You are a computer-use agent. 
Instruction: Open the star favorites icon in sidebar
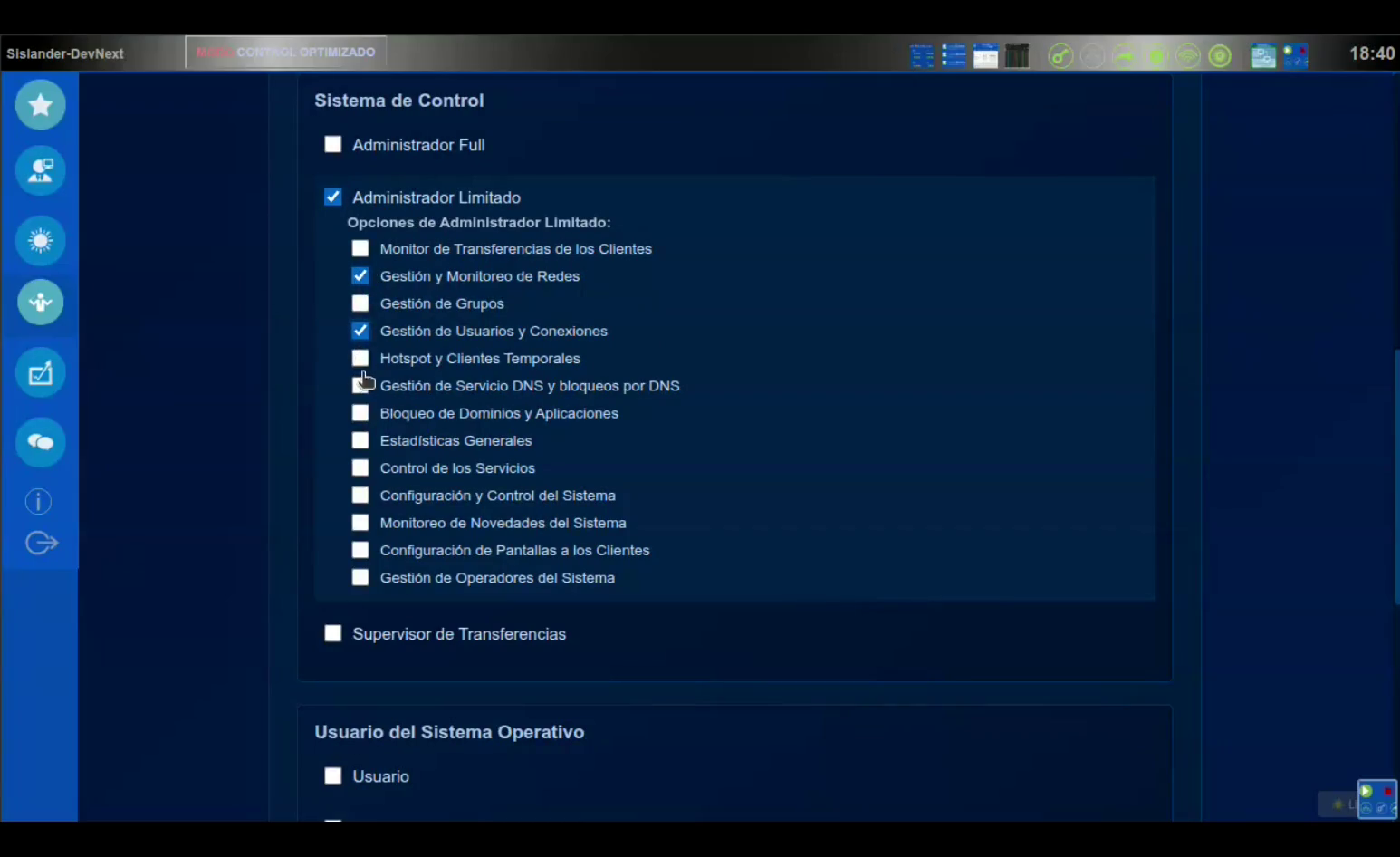coord(40,105)
